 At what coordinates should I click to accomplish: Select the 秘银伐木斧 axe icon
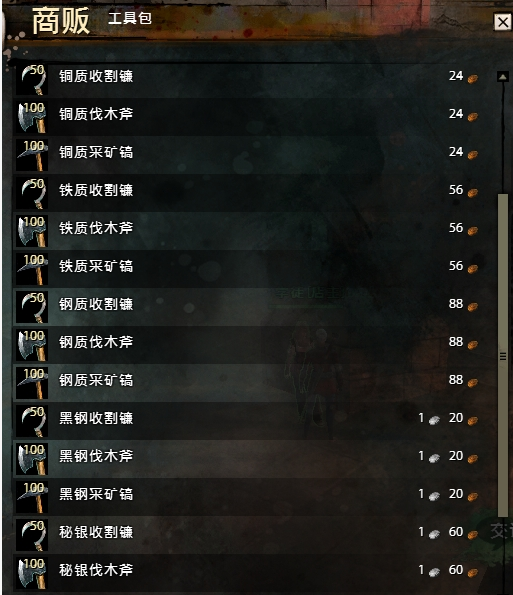(x=32, y=573)
